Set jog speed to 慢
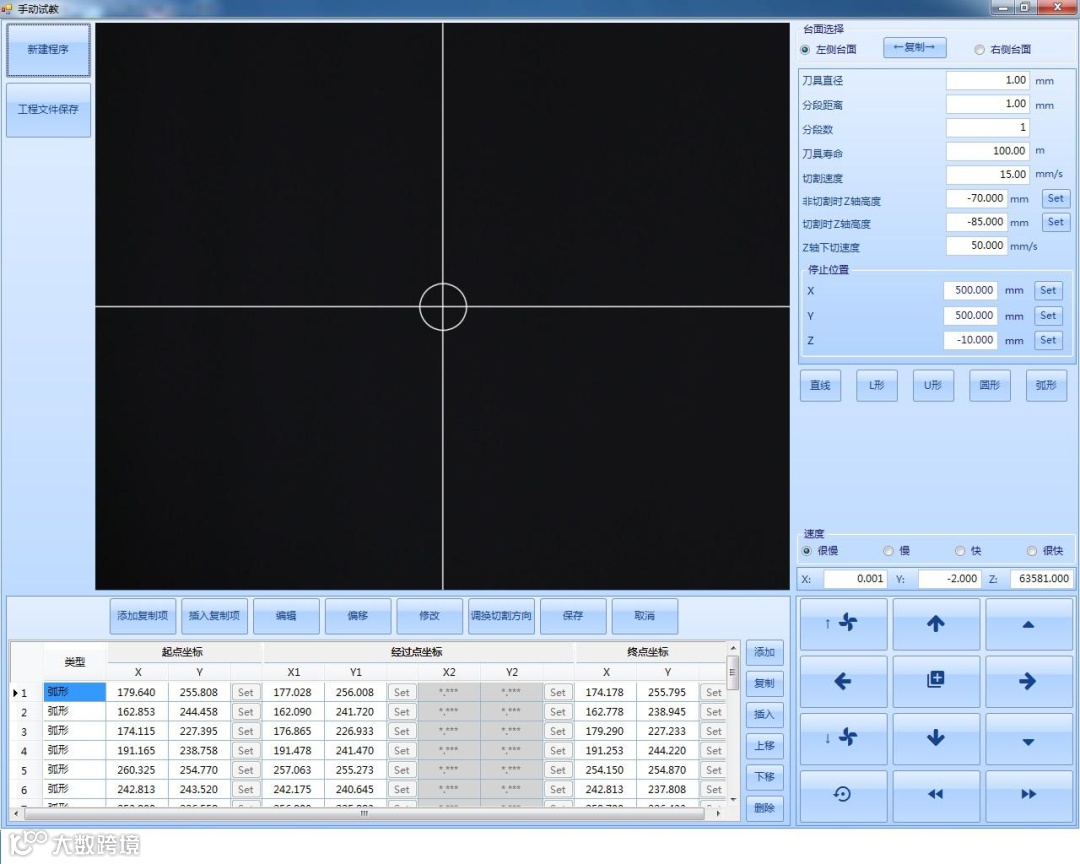 click(889, 551)
